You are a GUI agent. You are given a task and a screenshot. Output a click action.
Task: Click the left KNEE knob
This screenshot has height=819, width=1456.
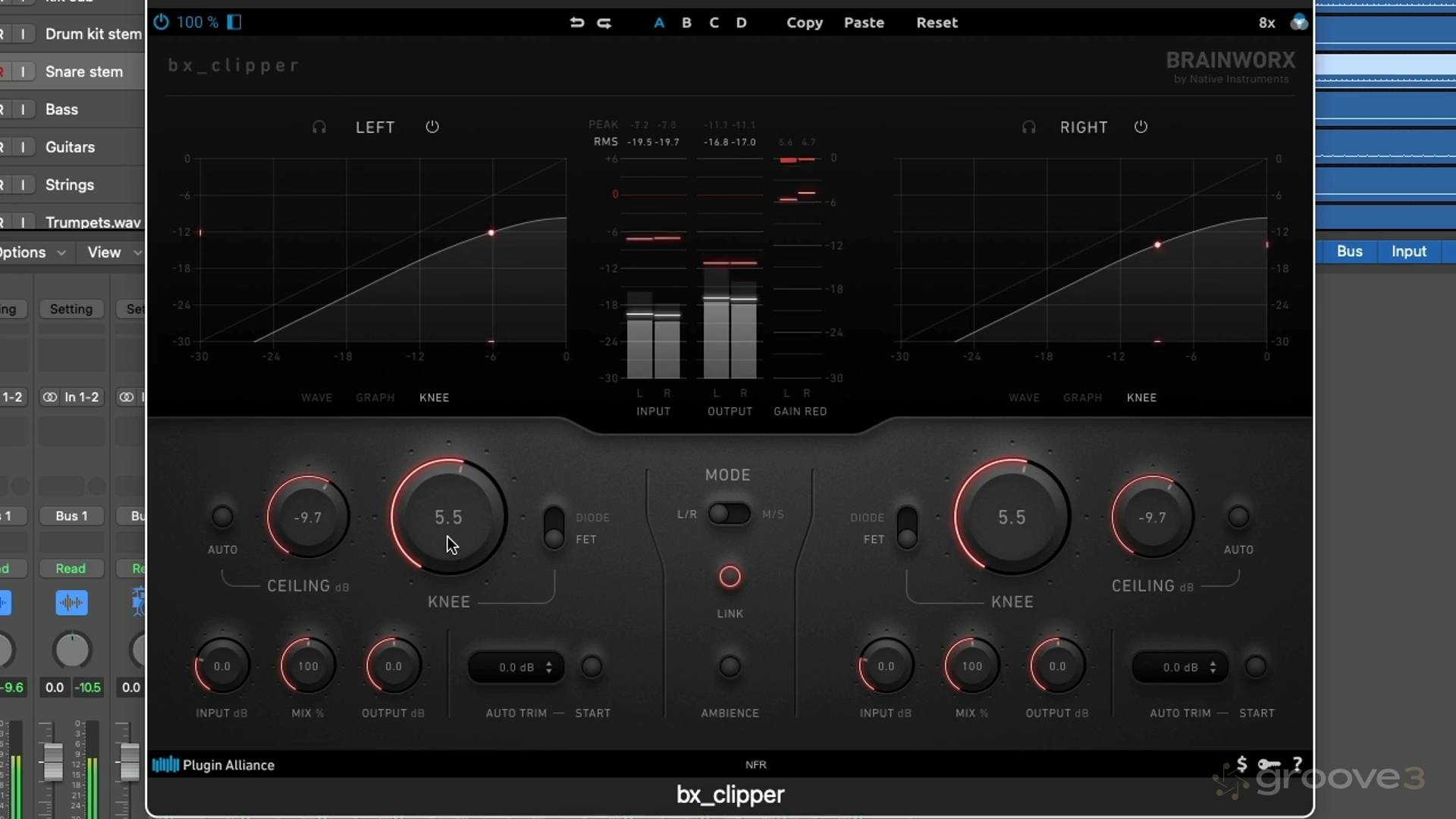coord(448,517)
